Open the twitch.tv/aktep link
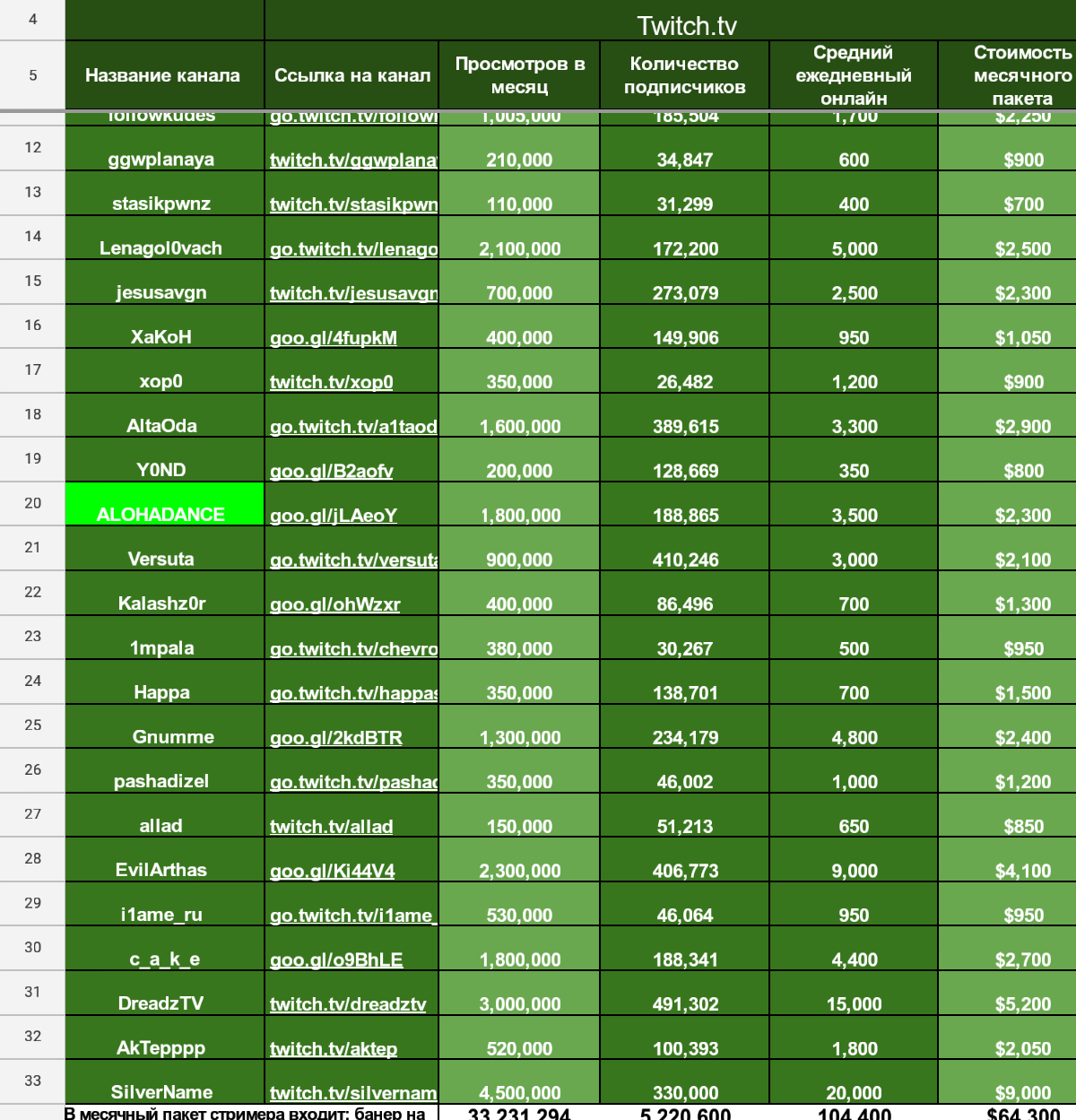 [334, 1048]
